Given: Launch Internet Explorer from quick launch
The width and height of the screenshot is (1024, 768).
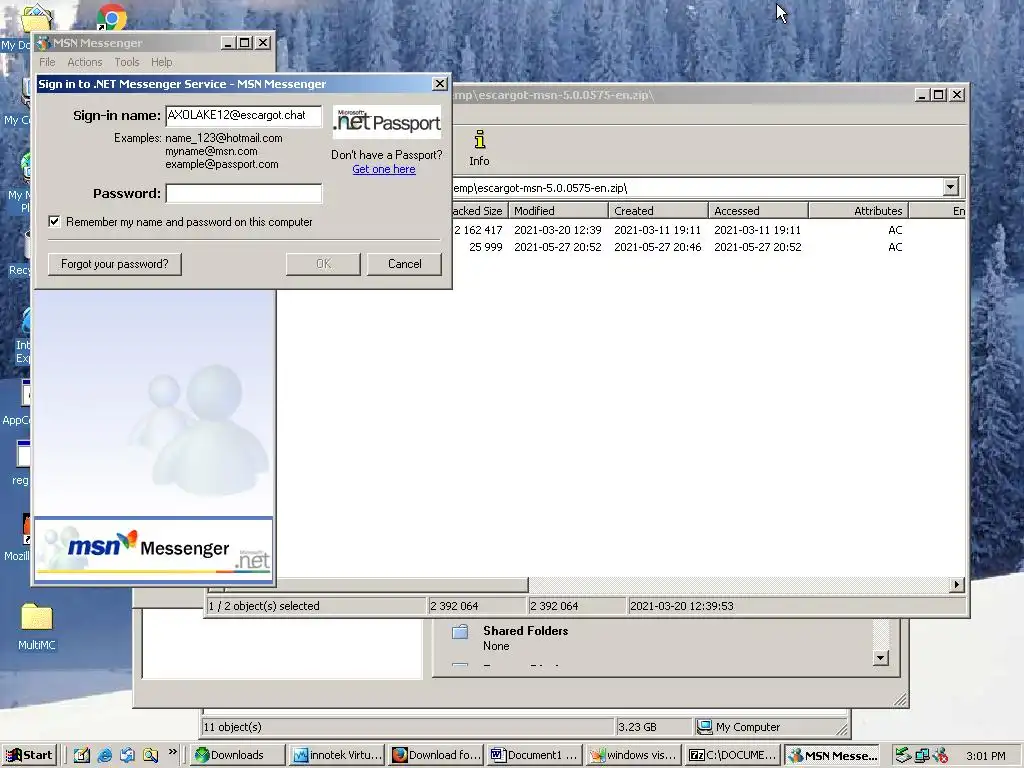Looking at the screenshot, I should (x=104, y=755).
